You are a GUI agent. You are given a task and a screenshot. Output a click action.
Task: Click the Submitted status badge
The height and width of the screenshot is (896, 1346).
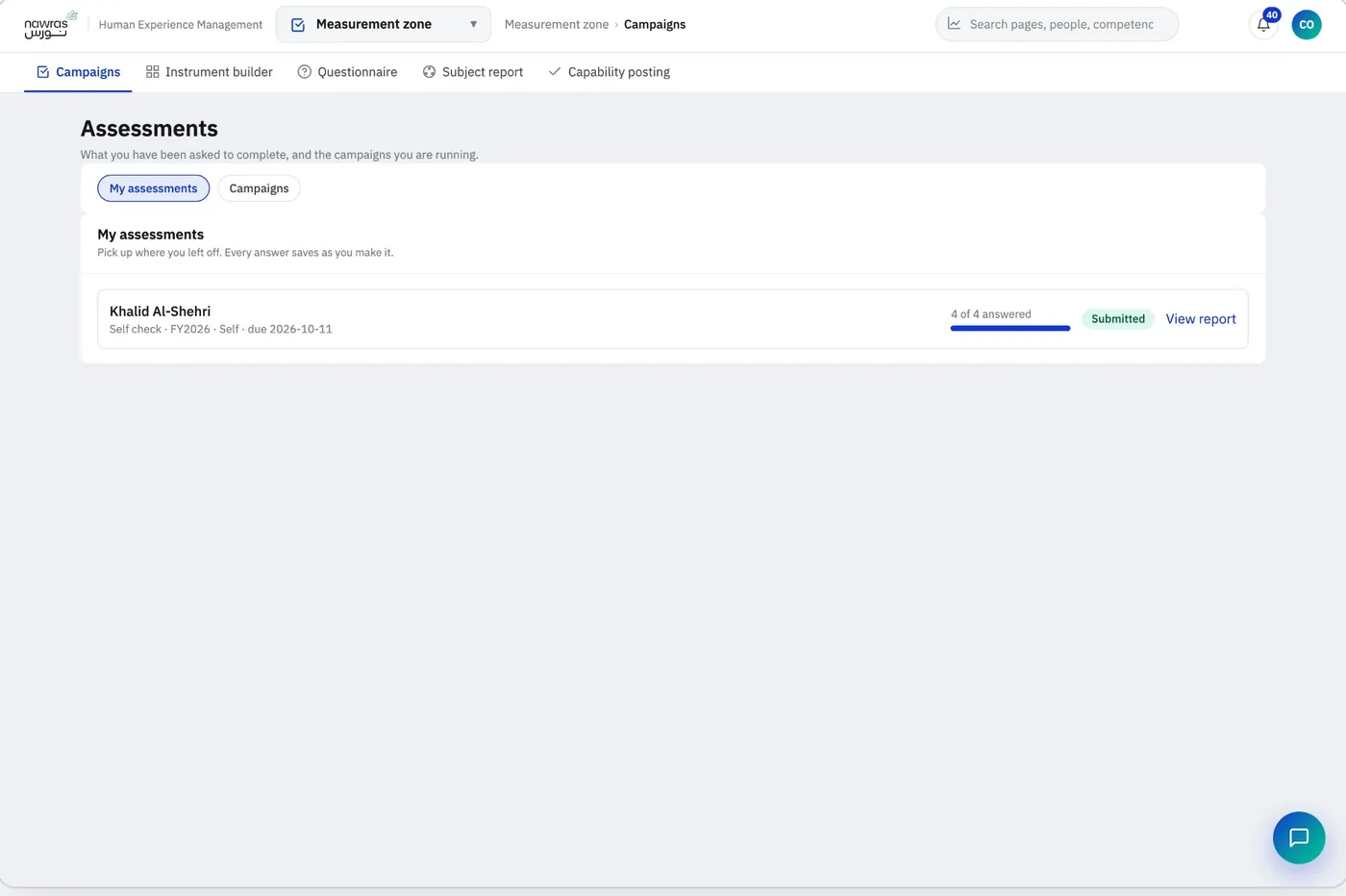click(x=1118, y=319)
